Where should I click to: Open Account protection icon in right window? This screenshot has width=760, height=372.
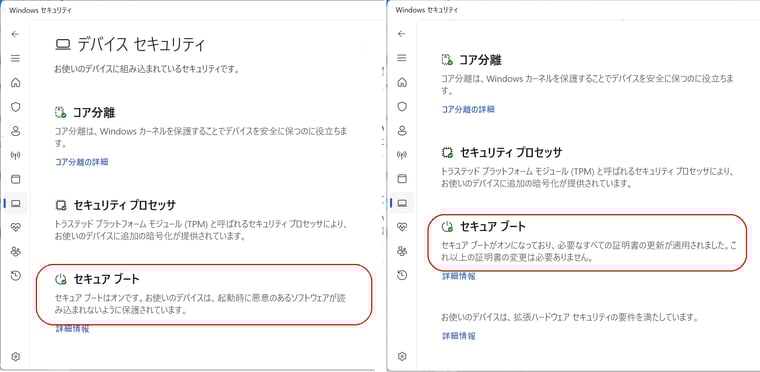point(401,130)
